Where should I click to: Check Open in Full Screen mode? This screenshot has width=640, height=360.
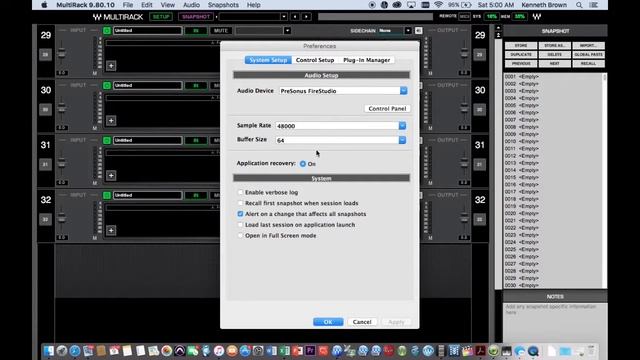tap(240, 236)
